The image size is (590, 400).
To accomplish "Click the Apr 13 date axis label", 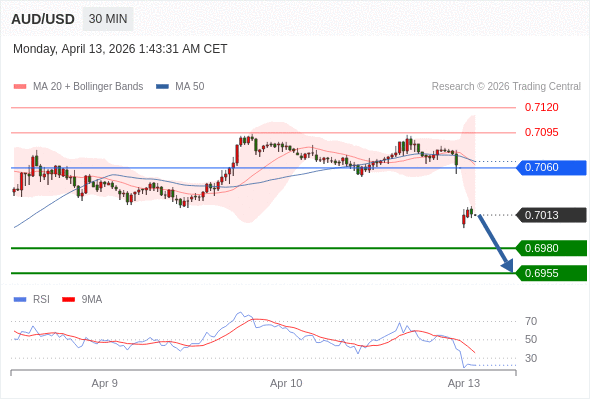I will click(x=464, y=383).
